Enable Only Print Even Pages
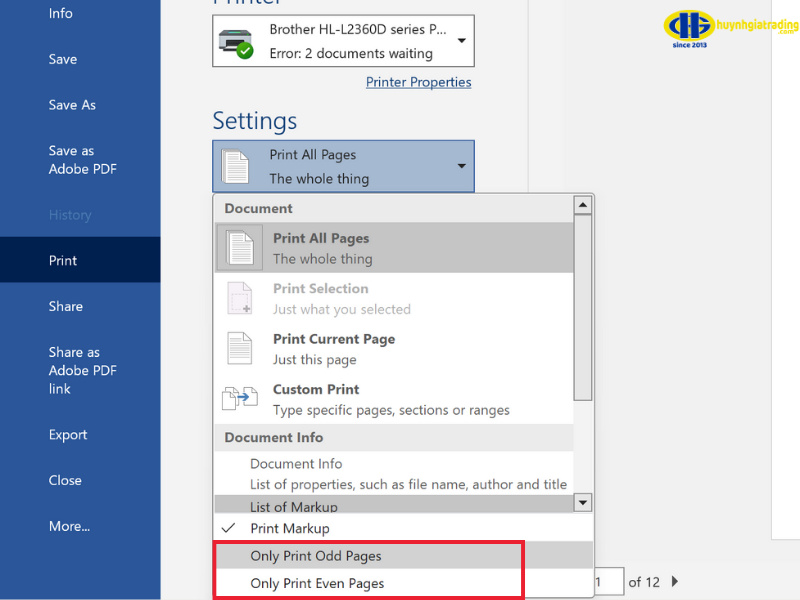The height and width of the screenshot is (600, 800). (317, 583)
